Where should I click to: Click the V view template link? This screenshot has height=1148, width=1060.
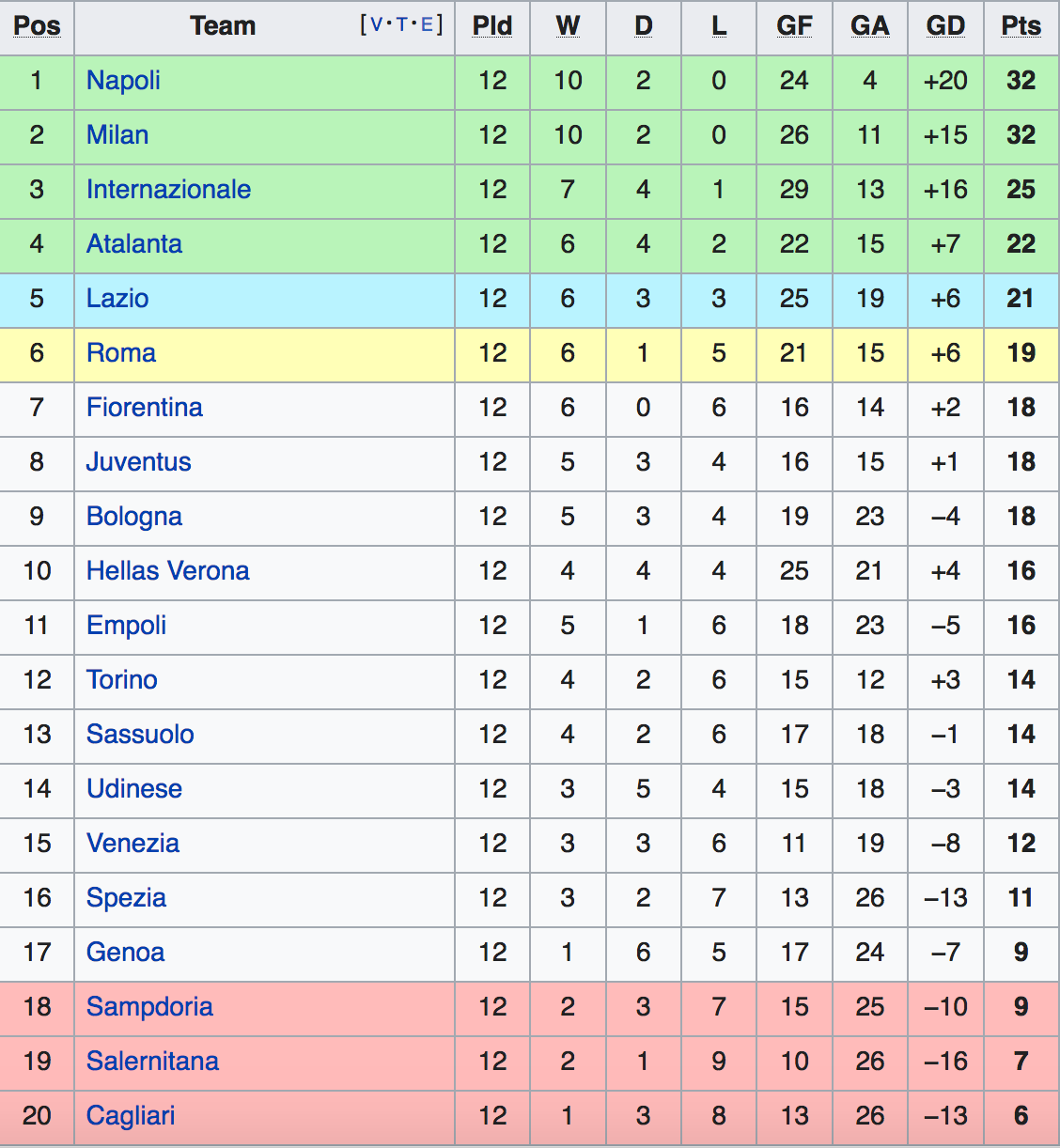377,25
